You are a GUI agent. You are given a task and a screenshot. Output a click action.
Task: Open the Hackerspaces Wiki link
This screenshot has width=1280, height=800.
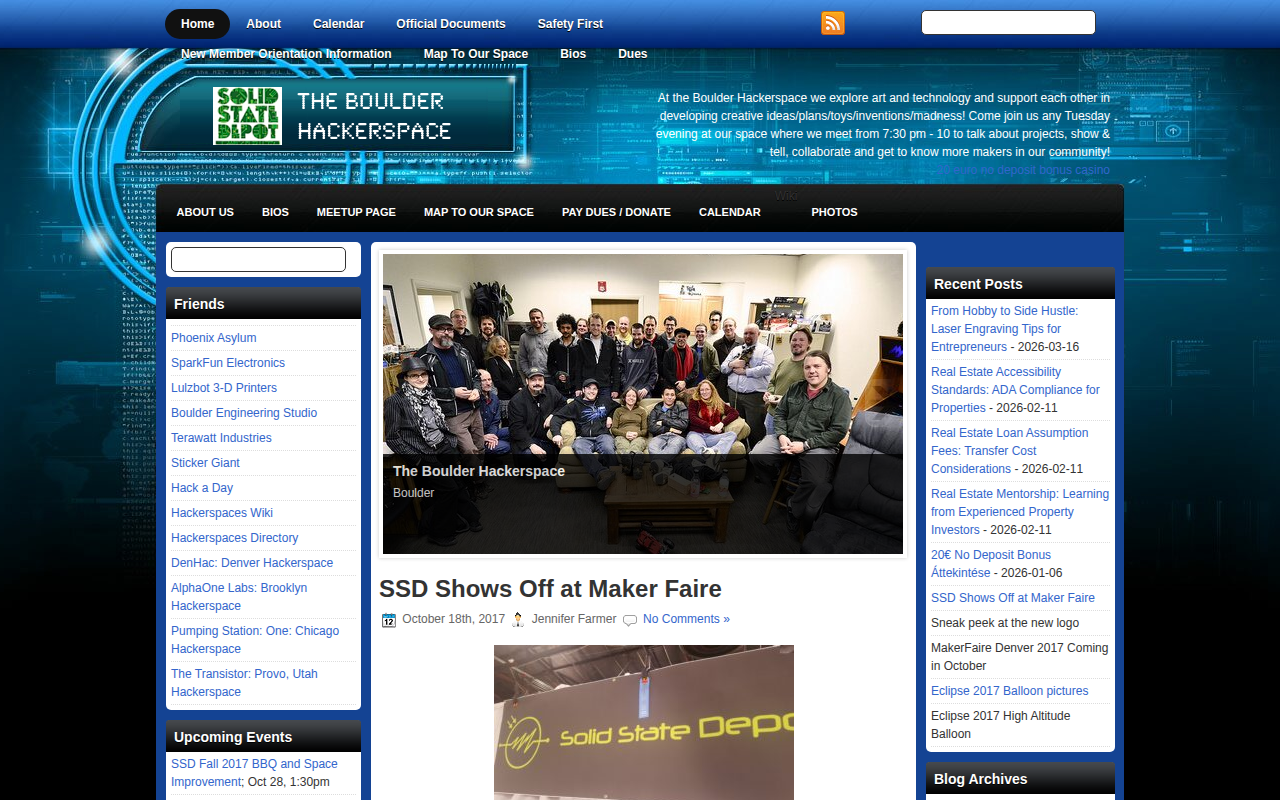pos(222,513)
